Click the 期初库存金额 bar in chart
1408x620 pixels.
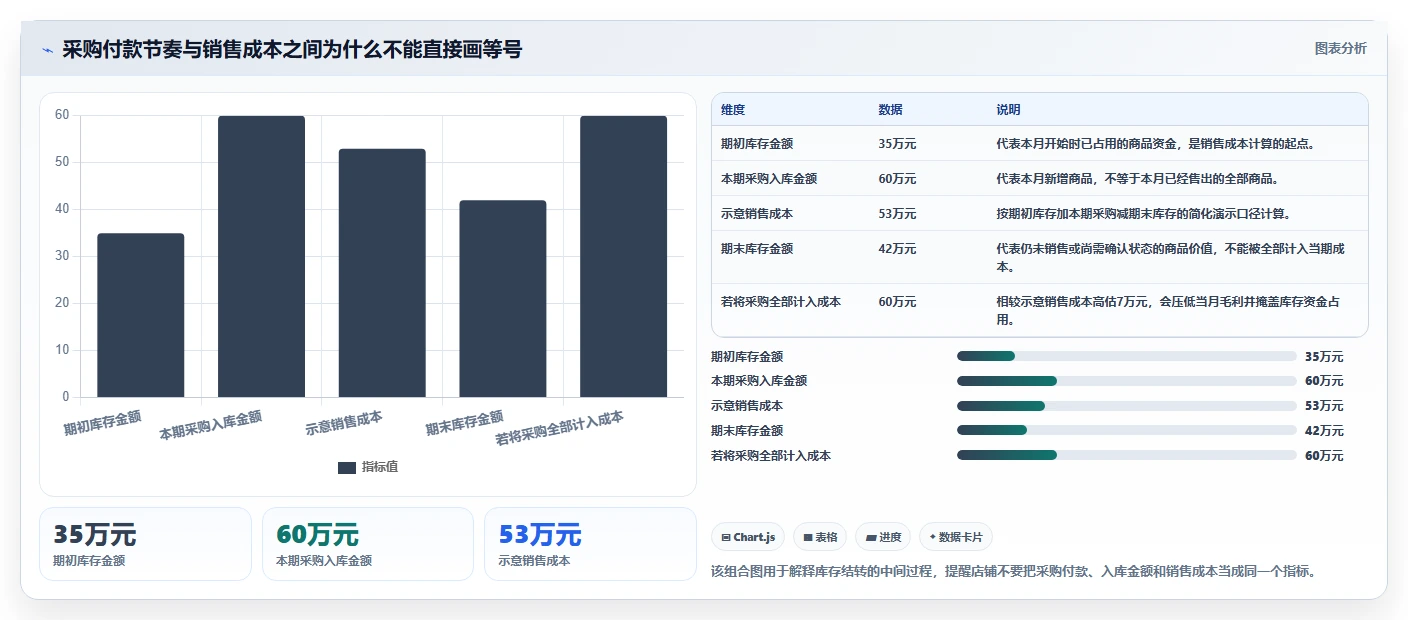click(141, 315)
